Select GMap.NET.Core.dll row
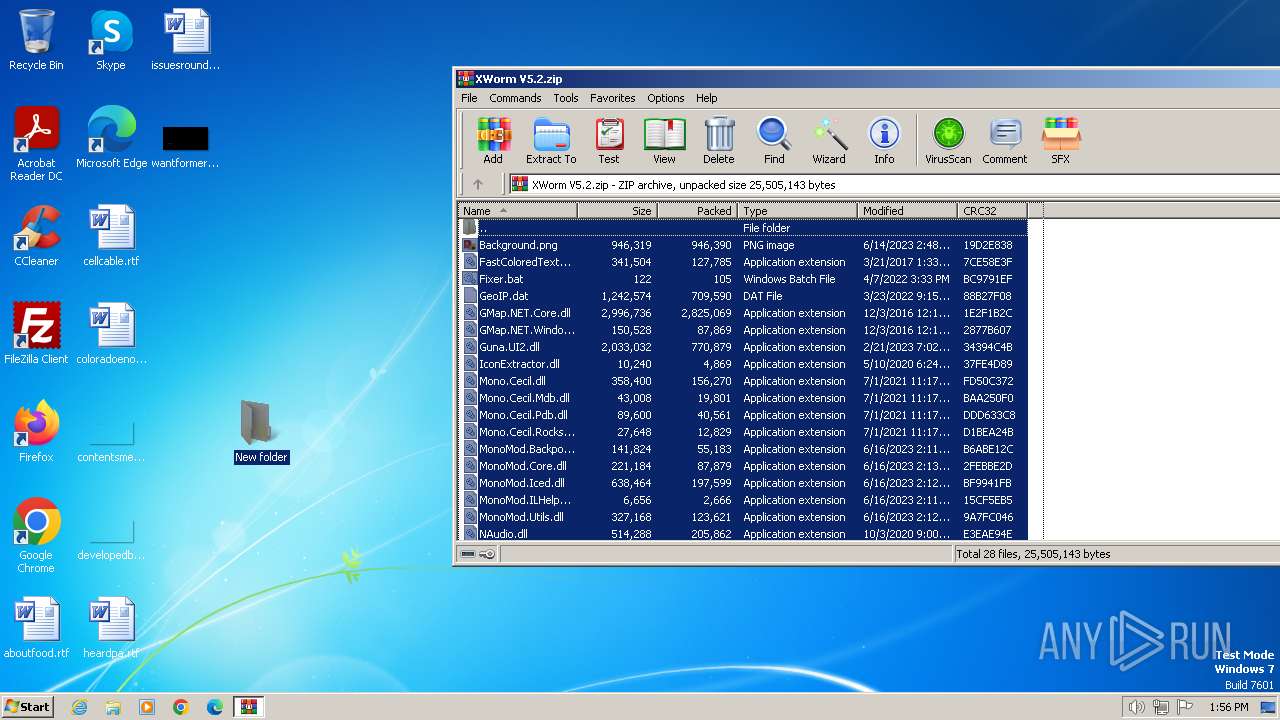The height and width of the screenshot is (720, 1280). click(x=743, y=313)
